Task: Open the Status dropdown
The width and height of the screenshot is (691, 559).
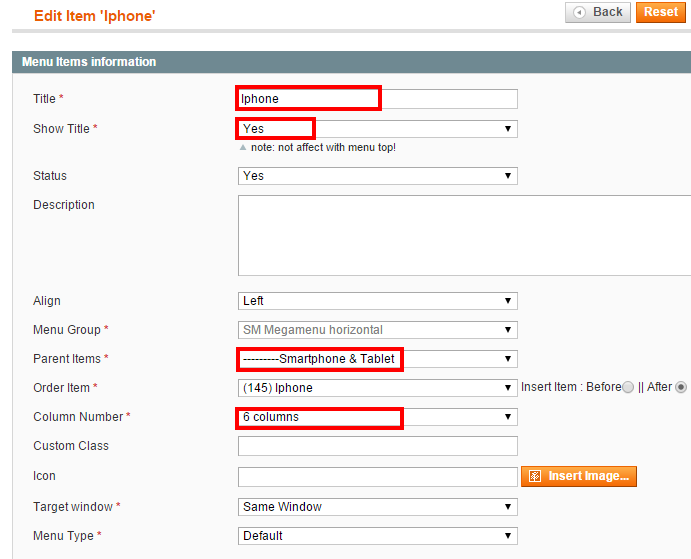Action: (x=378, y=176)
